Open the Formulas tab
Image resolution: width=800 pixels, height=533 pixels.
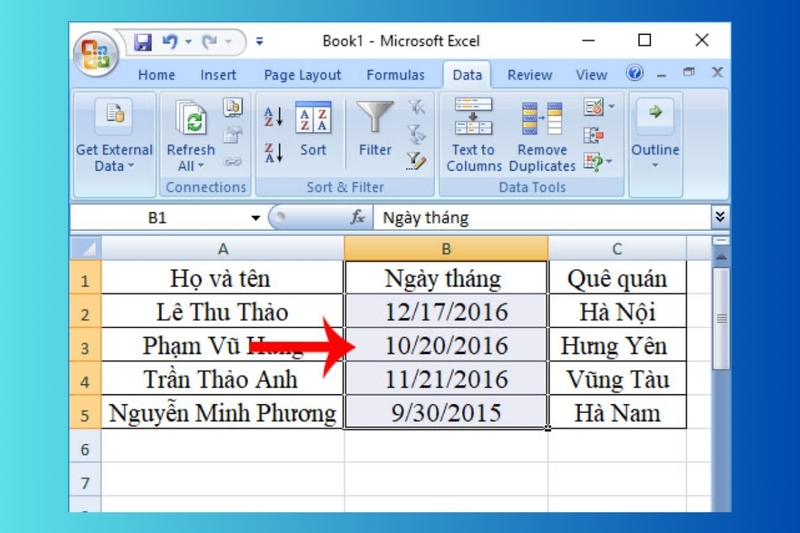tap(395, 75)
